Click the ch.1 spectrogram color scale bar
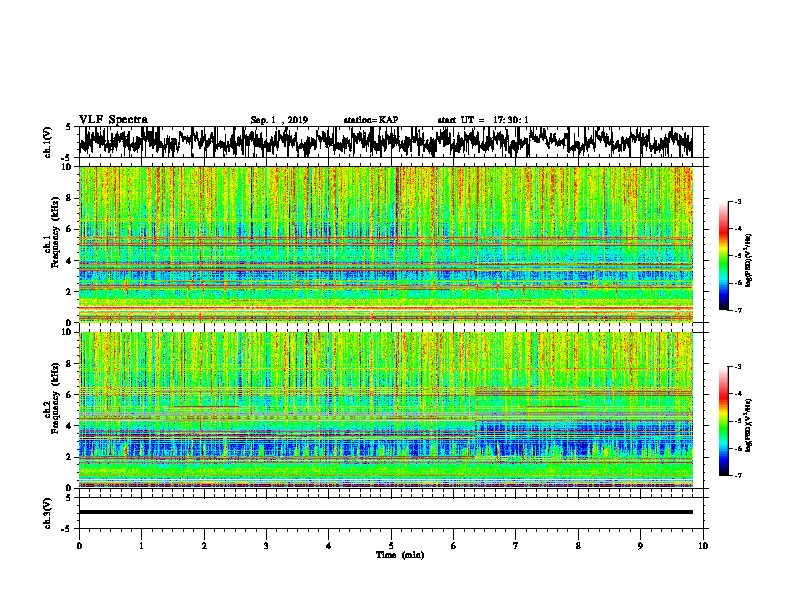This screenshot has height=612, width=792. [723, 256]
